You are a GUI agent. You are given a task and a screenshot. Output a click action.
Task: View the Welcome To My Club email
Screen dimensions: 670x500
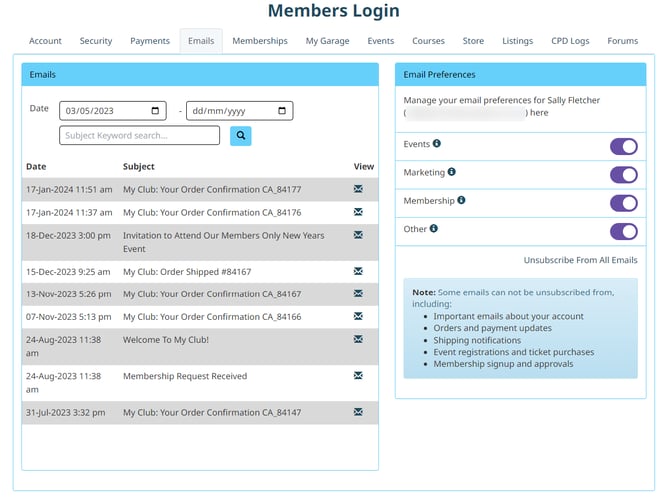[x=358, y=340]
